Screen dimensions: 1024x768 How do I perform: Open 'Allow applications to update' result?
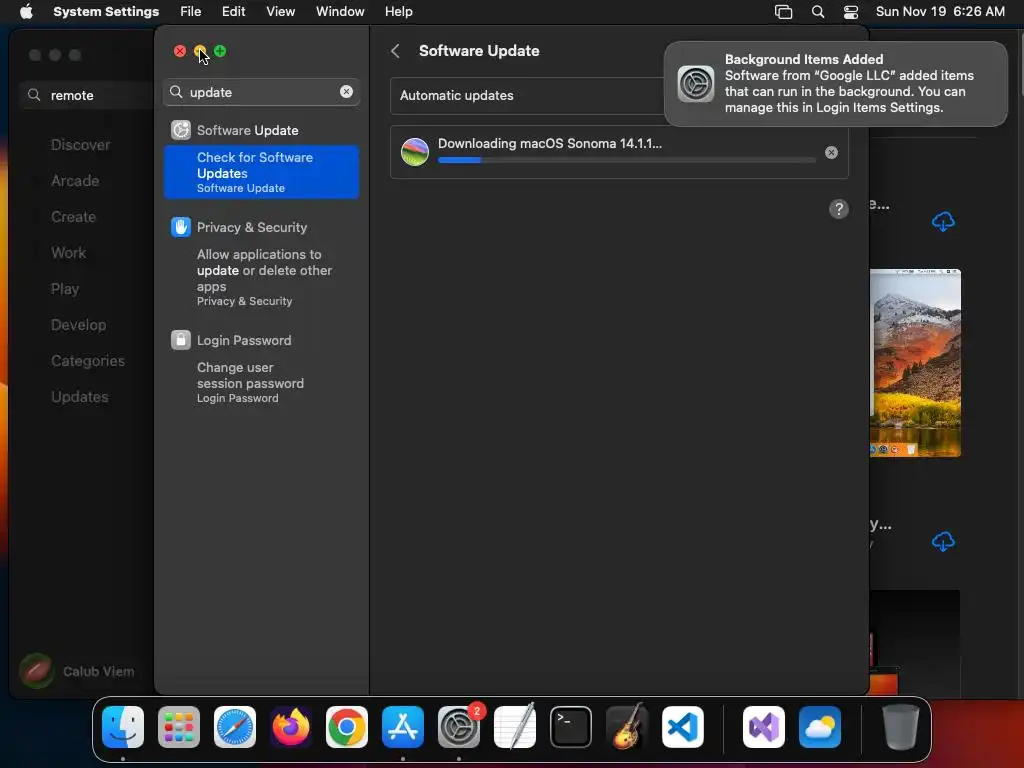(261, 277)
